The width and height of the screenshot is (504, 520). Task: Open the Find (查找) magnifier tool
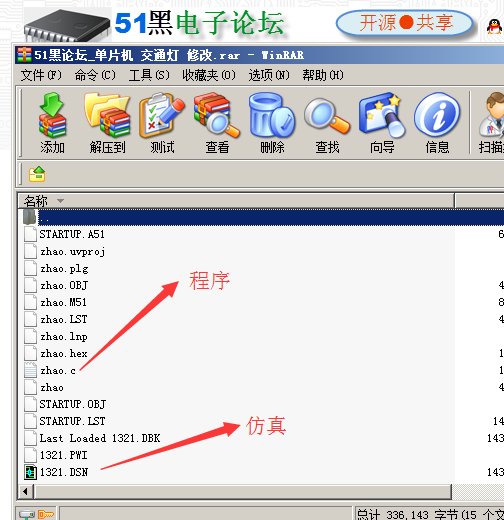327,122
